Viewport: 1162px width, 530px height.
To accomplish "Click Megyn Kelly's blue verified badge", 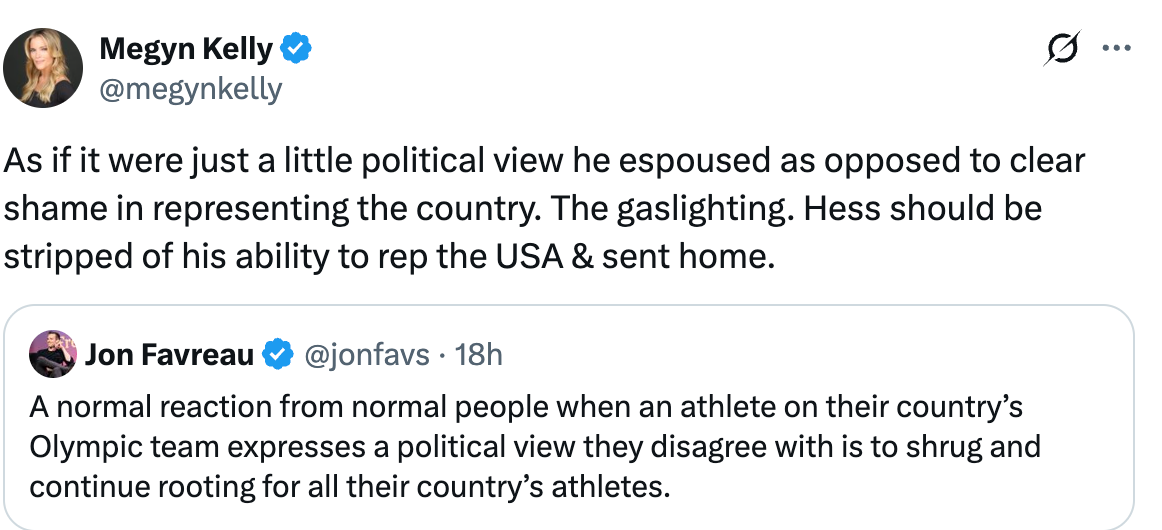I will (297, 48).
